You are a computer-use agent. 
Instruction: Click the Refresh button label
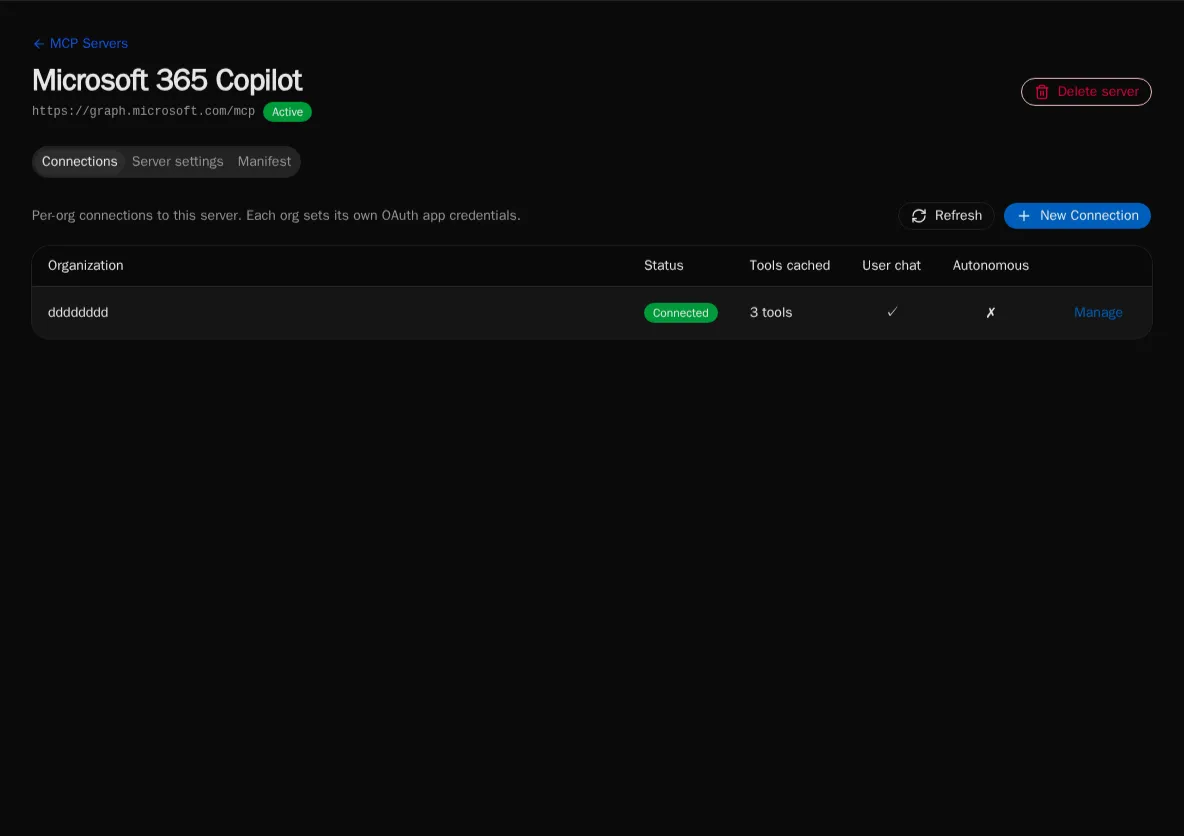958,216
